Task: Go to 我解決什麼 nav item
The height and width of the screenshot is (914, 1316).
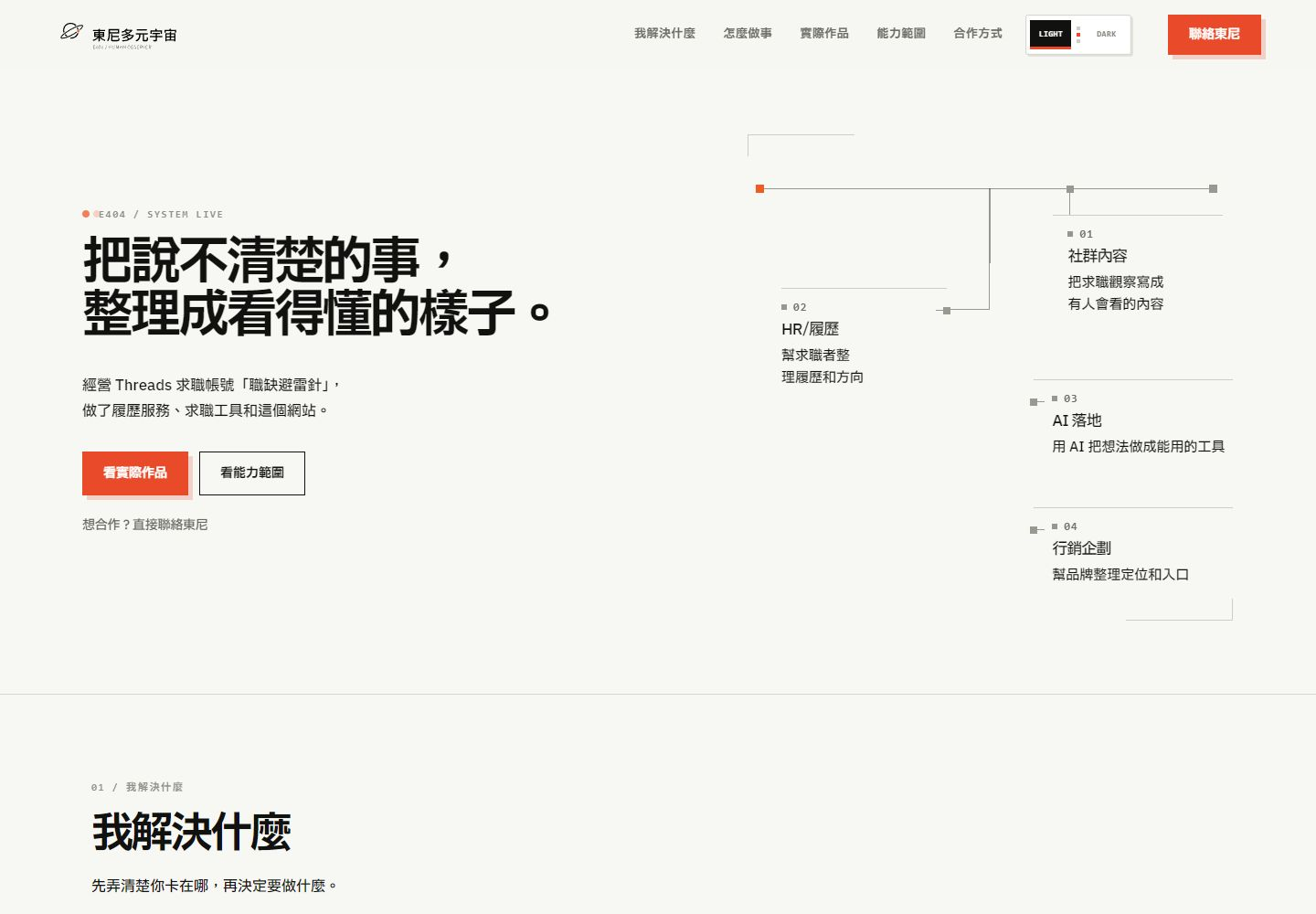Action: pyautogui.click(x=664, y=34)
